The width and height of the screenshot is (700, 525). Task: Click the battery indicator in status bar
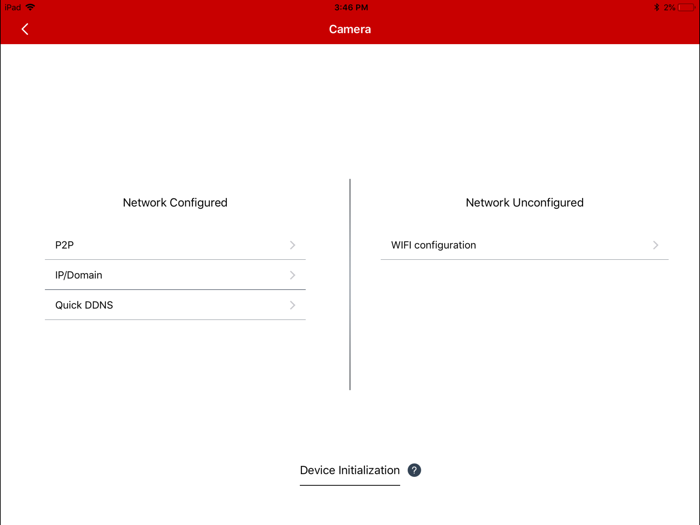click(686, 7)
